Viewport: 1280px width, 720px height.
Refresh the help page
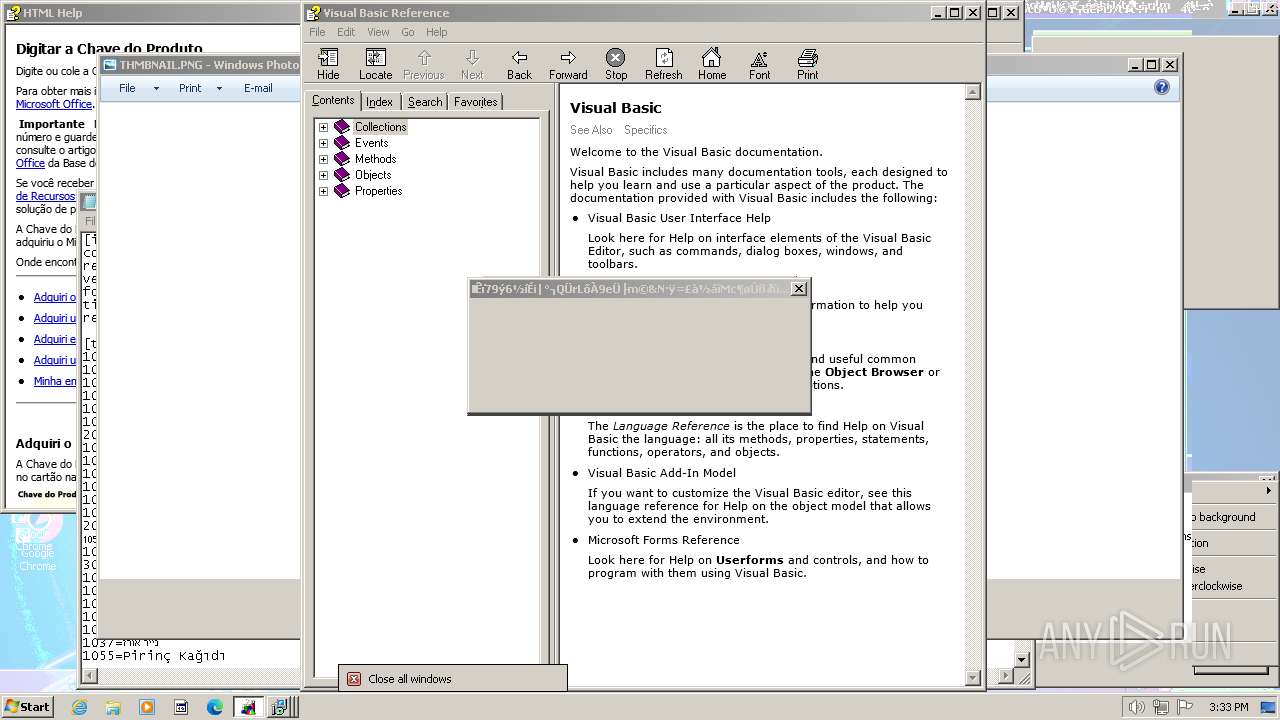(663, 64)
